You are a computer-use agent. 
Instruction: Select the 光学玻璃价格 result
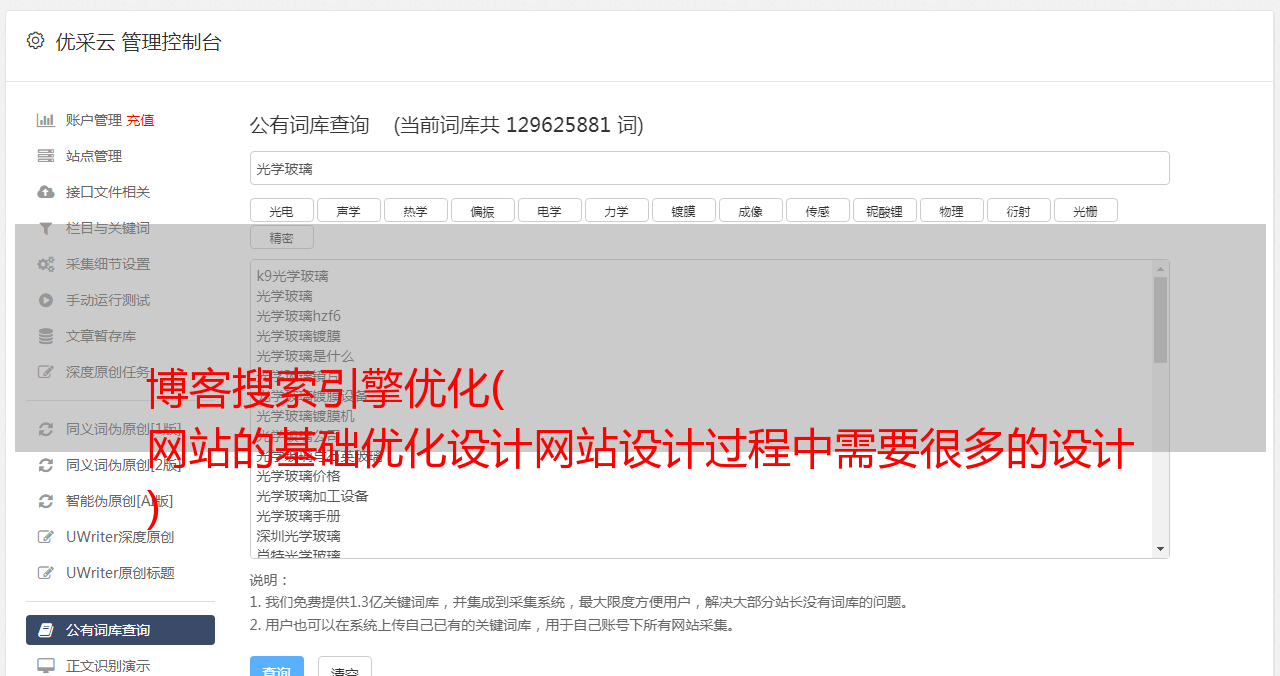pos(298,476)
